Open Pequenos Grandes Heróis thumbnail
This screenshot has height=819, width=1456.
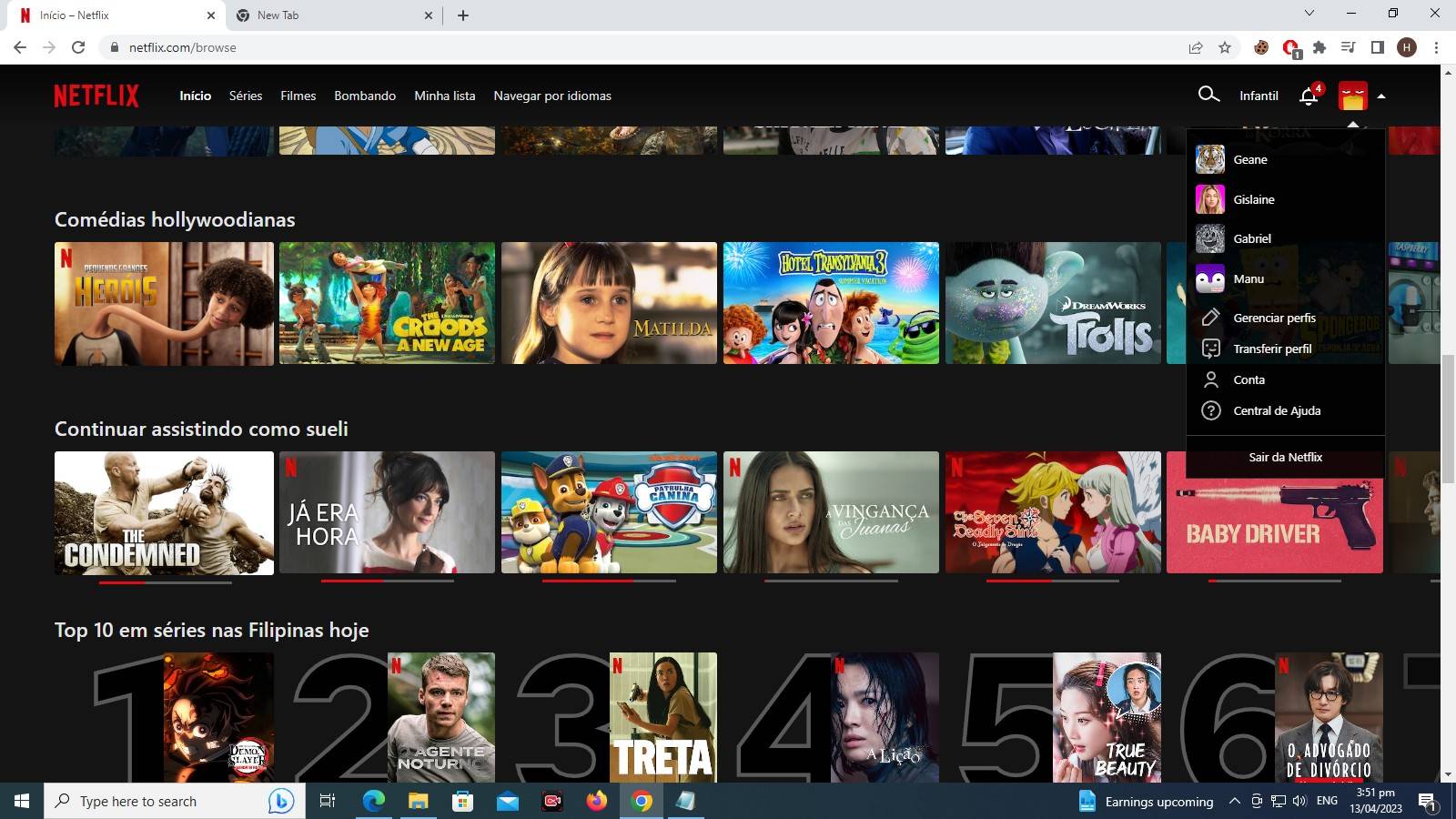click(164, 303)
